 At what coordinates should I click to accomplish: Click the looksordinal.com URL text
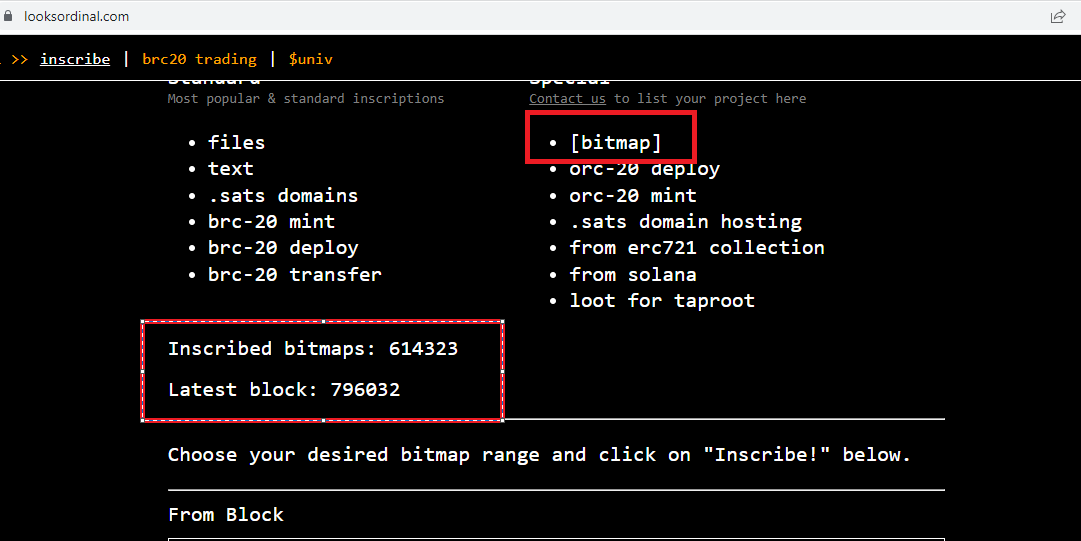[77, 17]
